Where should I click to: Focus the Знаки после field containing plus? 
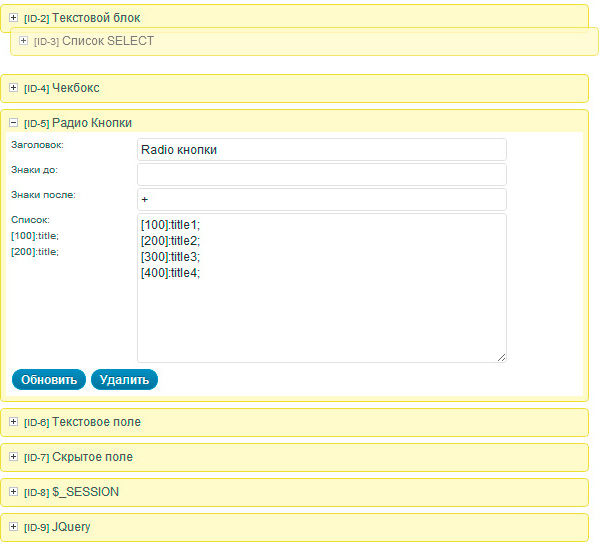point(322,199)
